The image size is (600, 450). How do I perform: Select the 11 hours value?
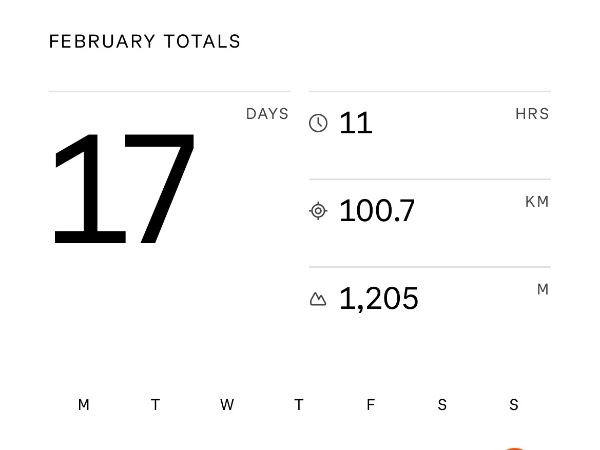pyautogui.click(x=356, y=123)
